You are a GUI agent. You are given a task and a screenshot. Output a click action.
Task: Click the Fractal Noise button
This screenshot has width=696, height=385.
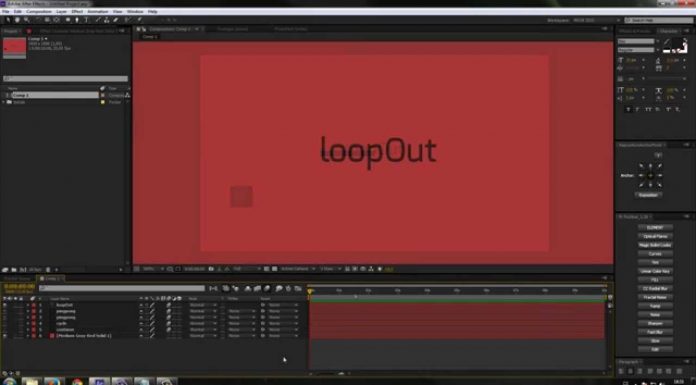(655, 298)
